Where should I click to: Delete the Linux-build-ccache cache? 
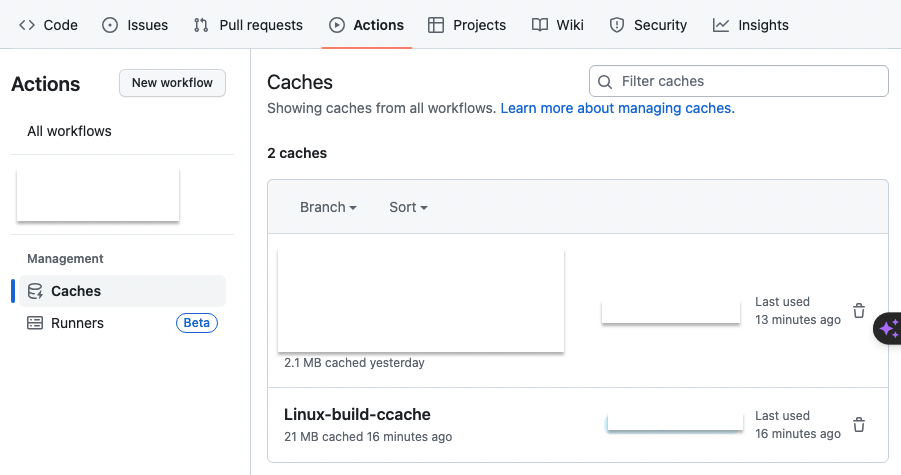pos(858,425)
